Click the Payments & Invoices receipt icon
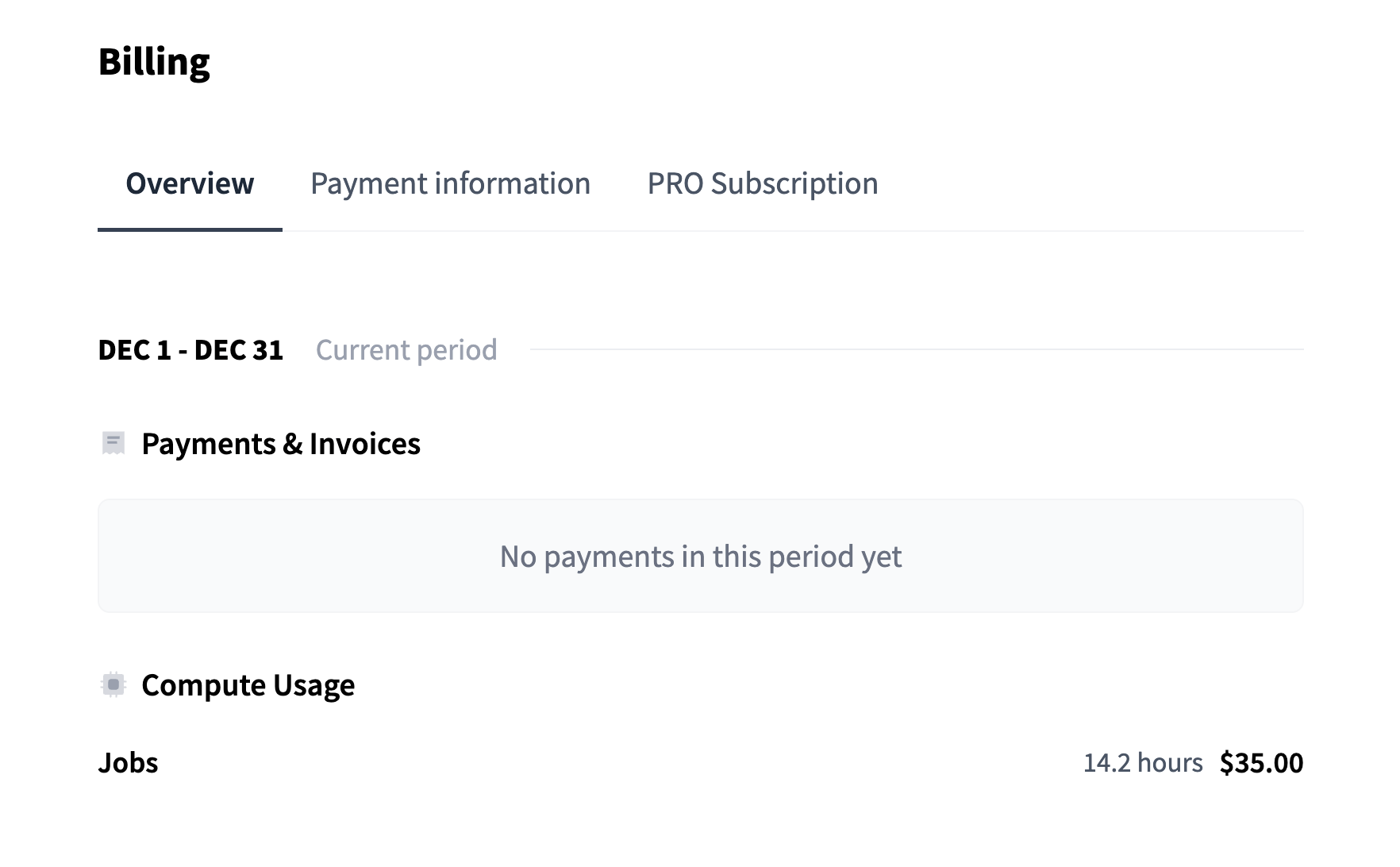 [113, 443]
